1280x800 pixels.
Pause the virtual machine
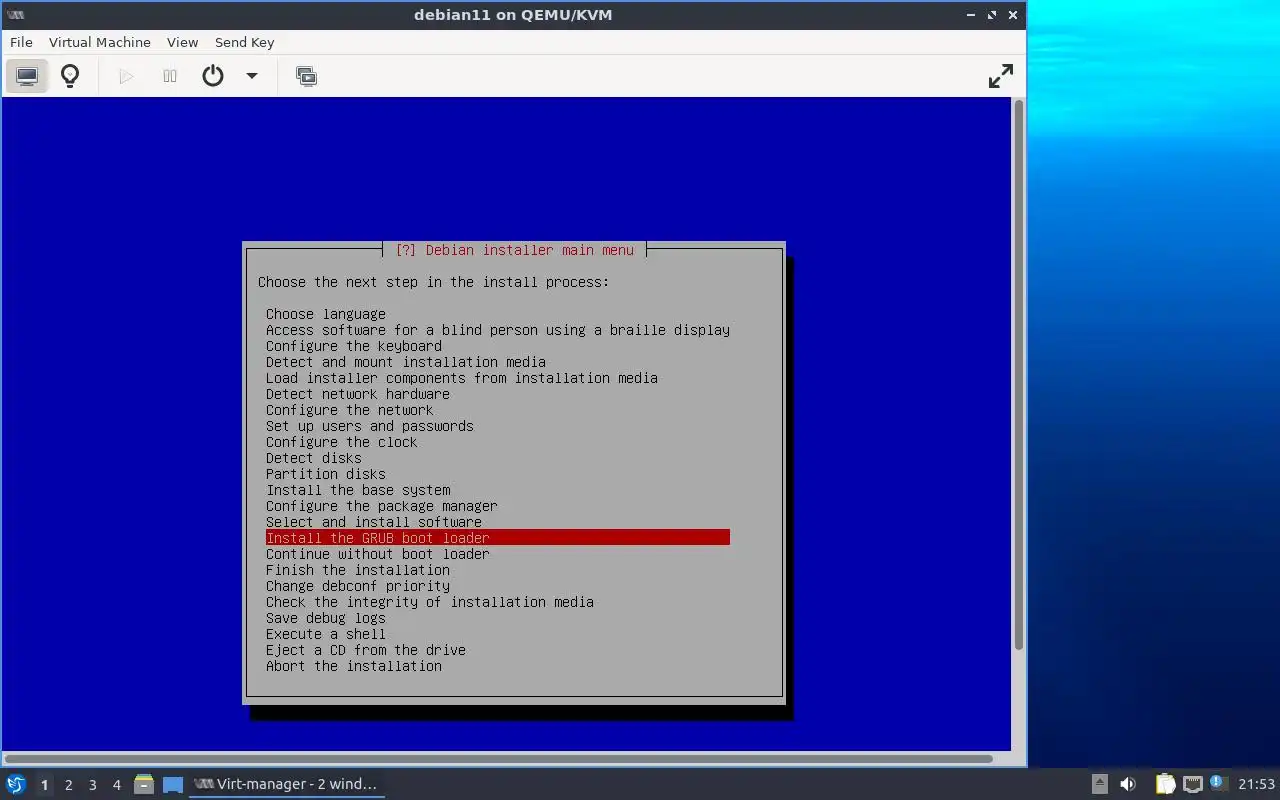[x=170, y=76]
